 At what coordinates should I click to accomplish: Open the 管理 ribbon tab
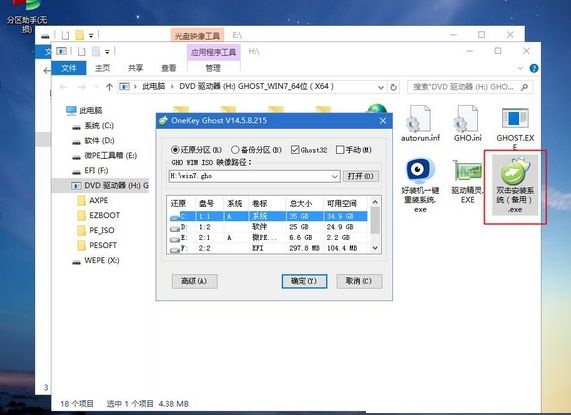(x=213, y=68)
